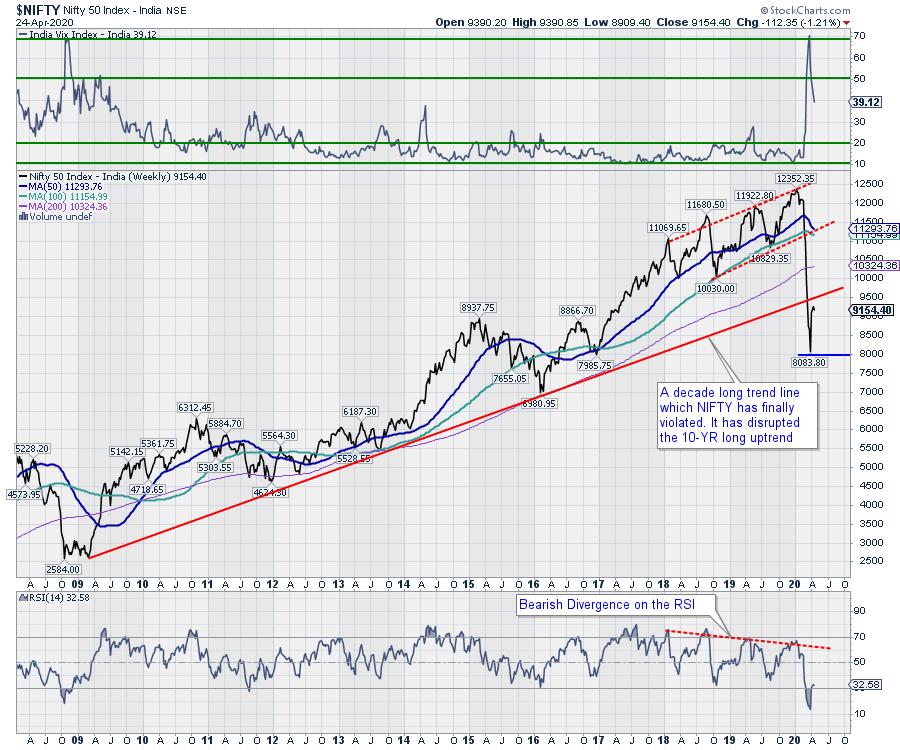The height and width of the screenshot is (750, 900).
Task: Click the 5884.70 price label
Action: [225, 423]
